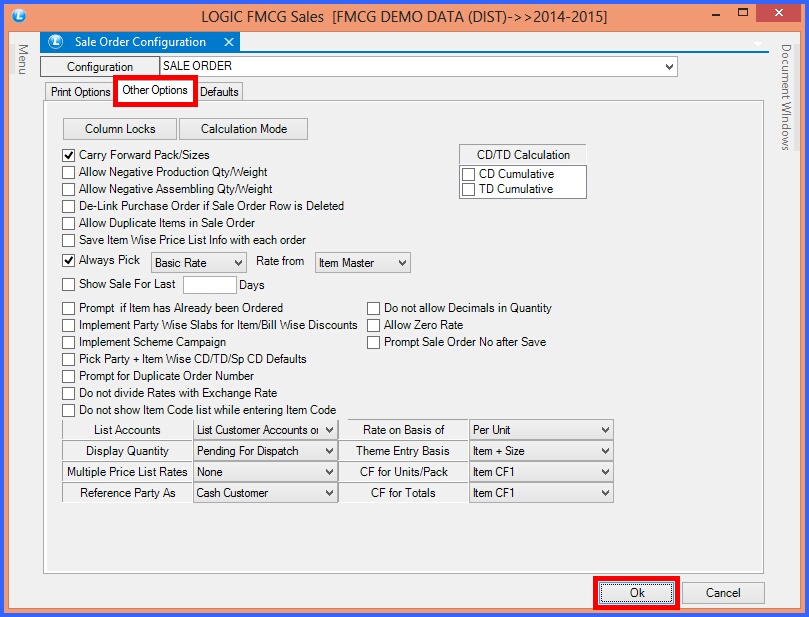Enable Pick Party + Item Wise CD/TD Defaults
809x617 pixels.
point(68,359)
